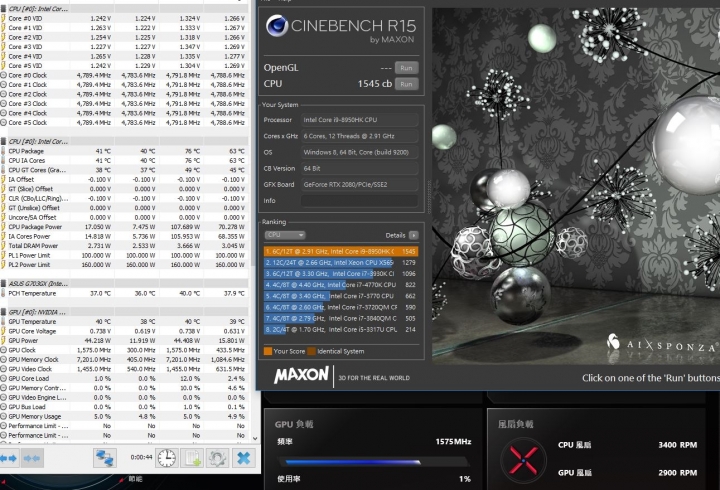720x490 pixels.
Task: Select the GFX Board GeForce RTX 2080 field
Action: [x=360, y=185]
